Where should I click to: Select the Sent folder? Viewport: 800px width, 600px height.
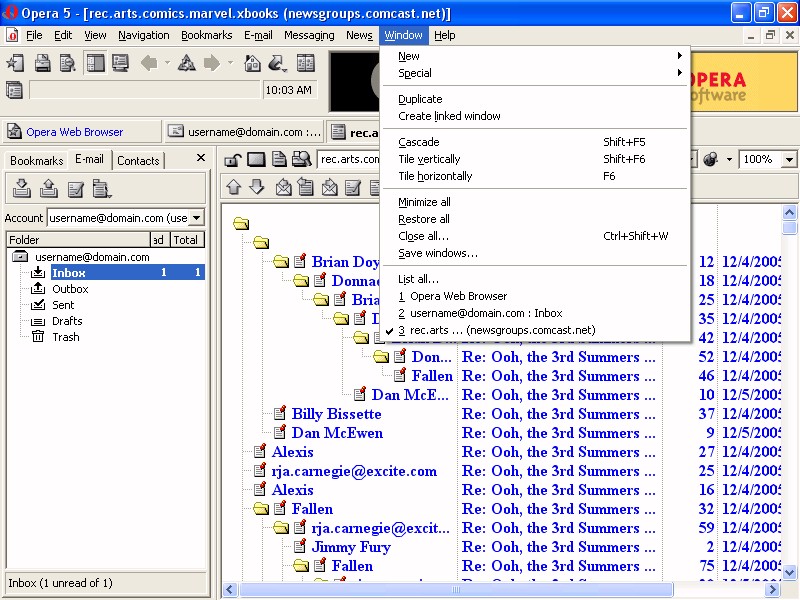tap(63, 305)
